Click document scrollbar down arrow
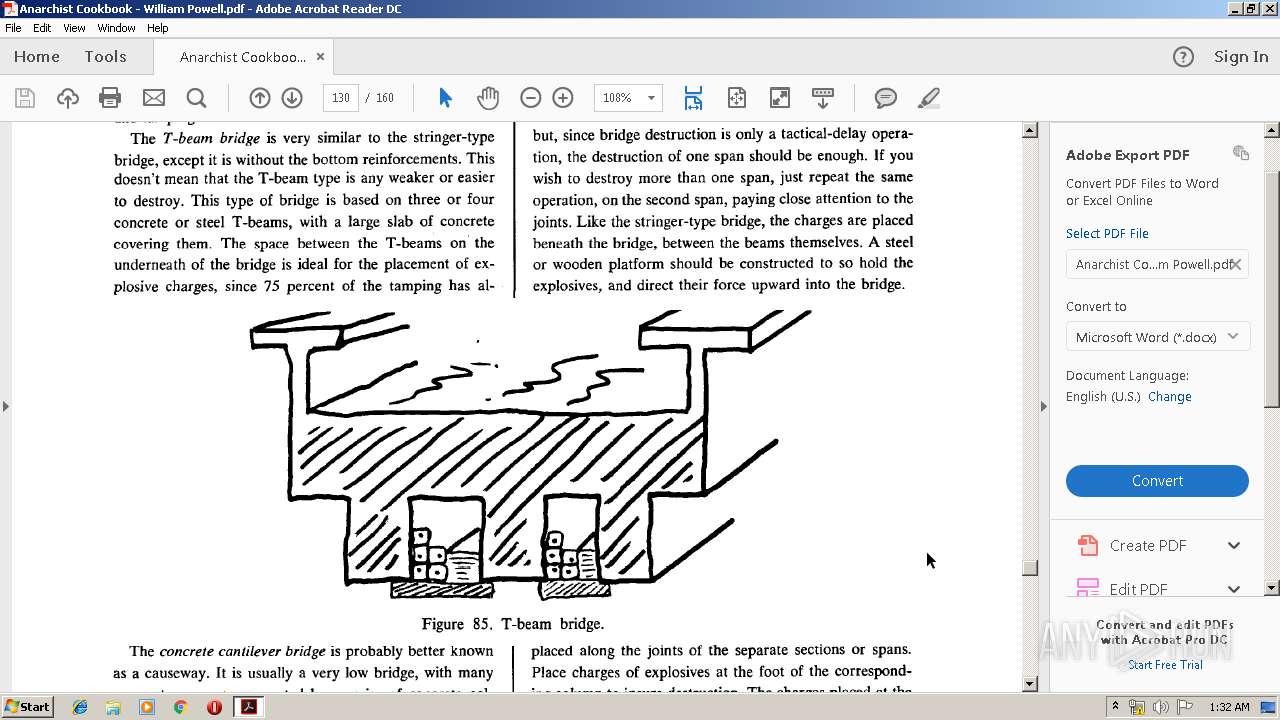The width and height of the screenshot is (1280, 720). tap(1030, 684)
